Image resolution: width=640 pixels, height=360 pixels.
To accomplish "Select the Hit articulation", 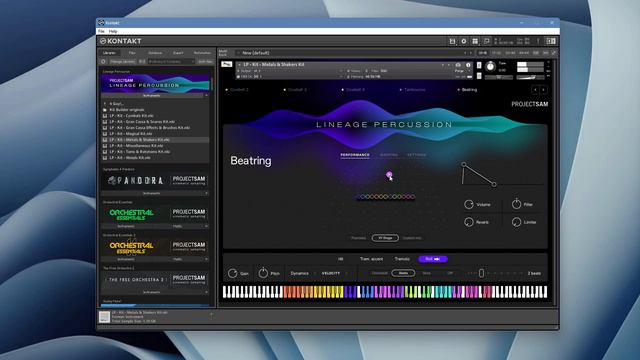I will (x=340, y=259).
